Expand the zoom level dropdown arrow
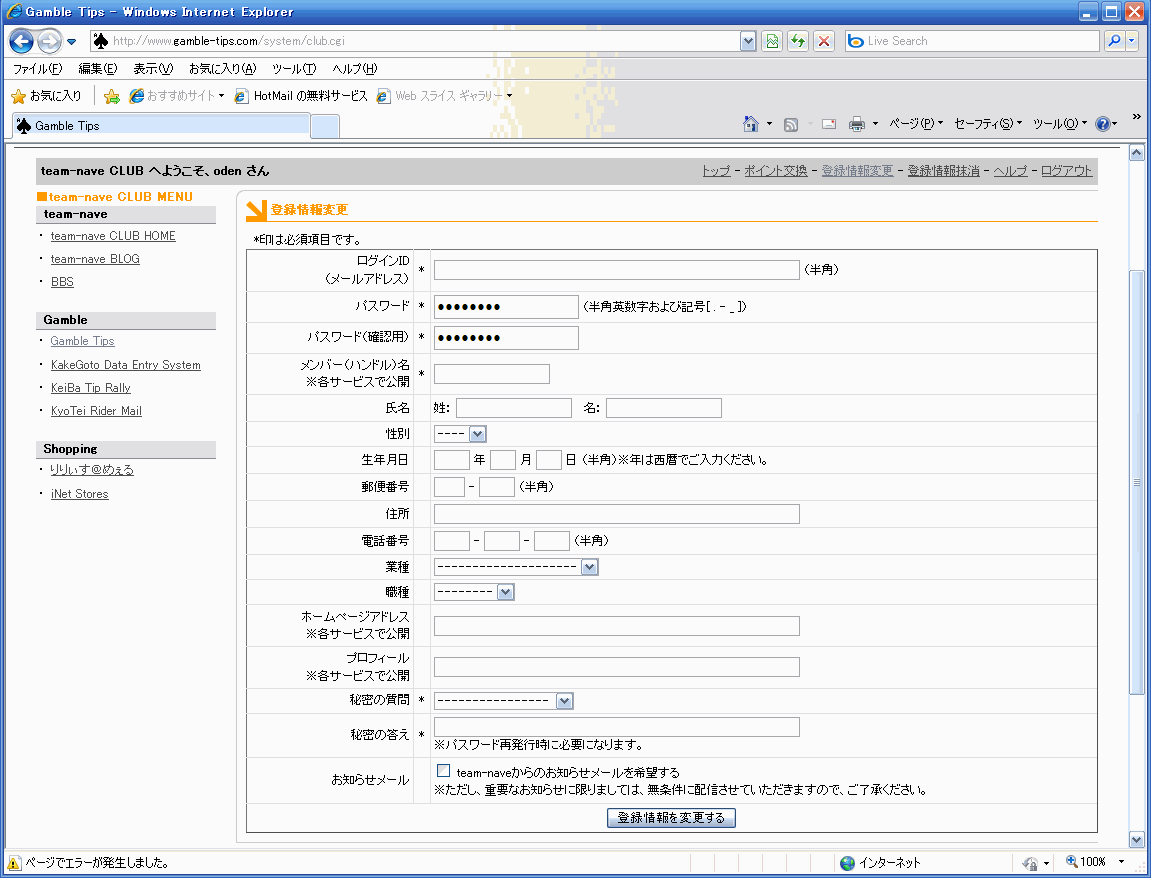 coord(1121,862)
